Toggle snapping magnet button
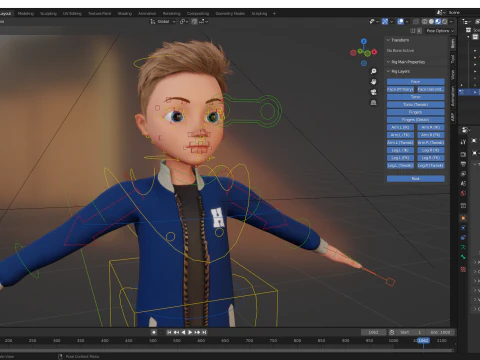The image size is (480, 360). click(194, 22)
